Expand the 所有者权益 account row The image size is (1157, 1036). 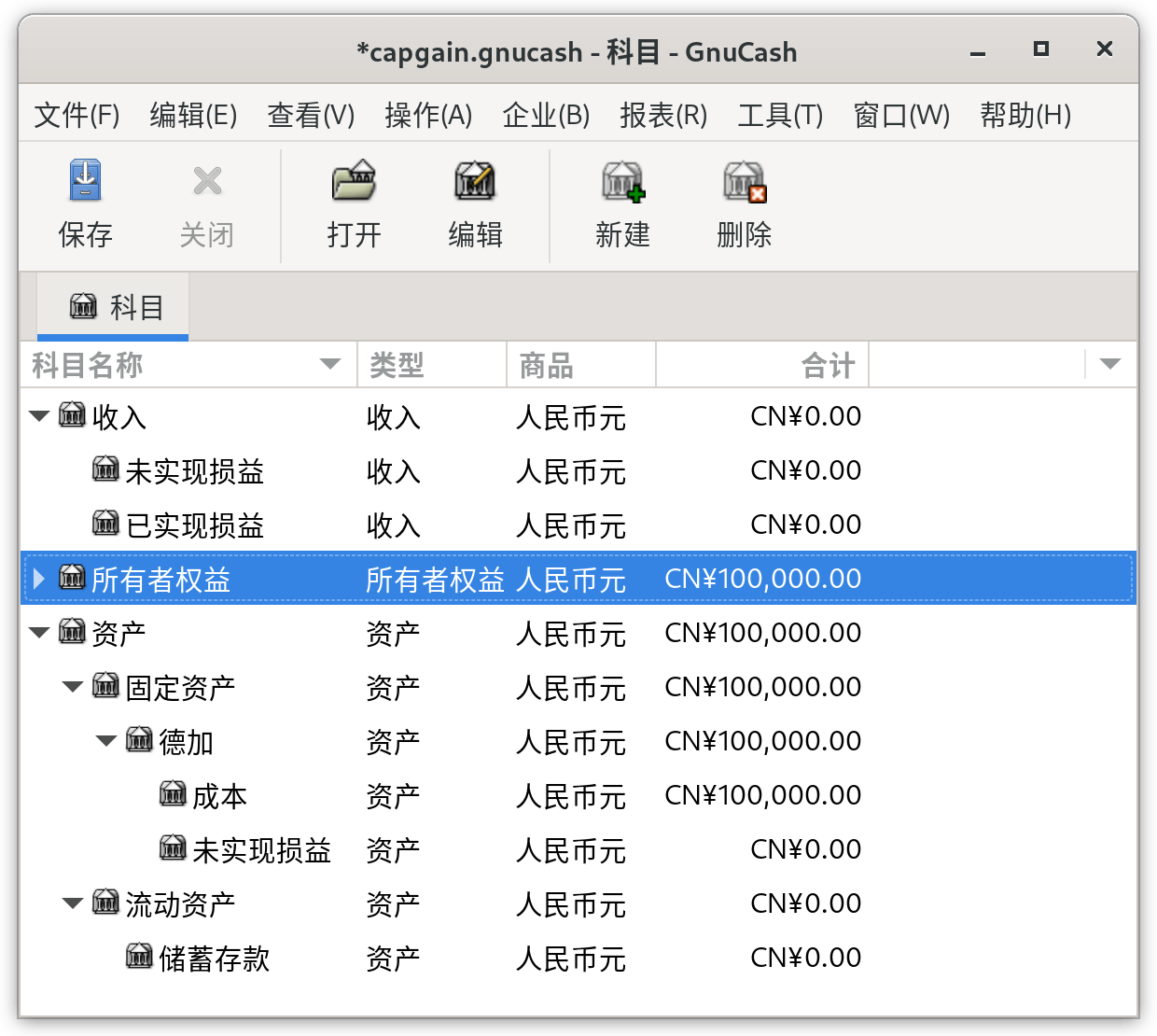coord(39,579)
